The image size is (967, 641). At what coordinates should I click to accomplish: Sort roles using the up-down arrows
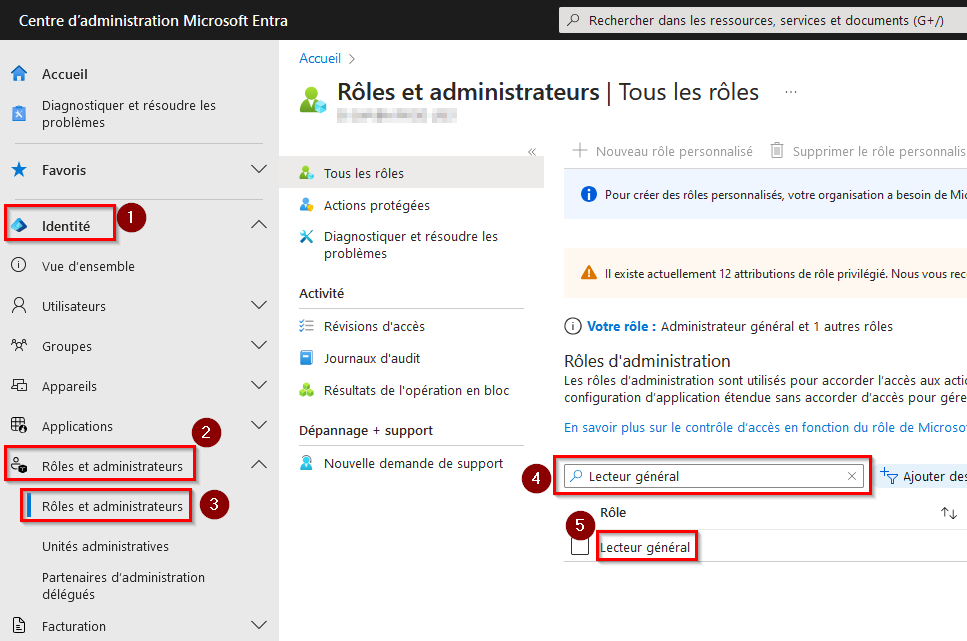(x=948, y=513)
